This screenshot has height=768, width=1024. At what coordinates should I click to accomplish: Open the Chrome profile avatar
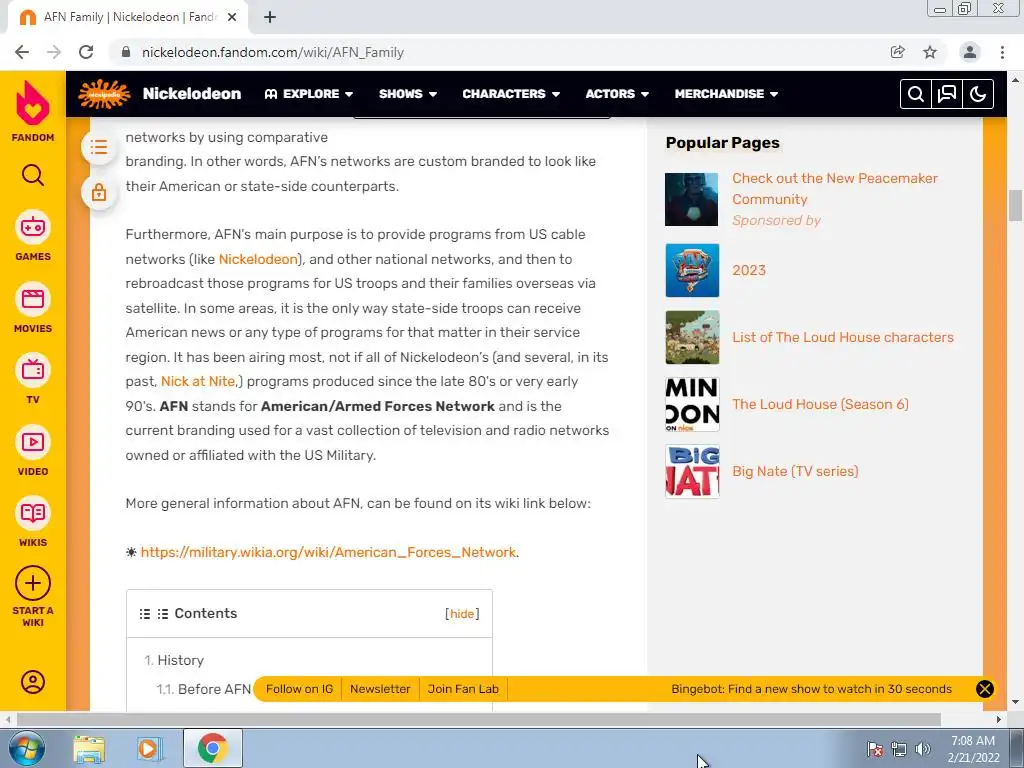tap(970, 52)
